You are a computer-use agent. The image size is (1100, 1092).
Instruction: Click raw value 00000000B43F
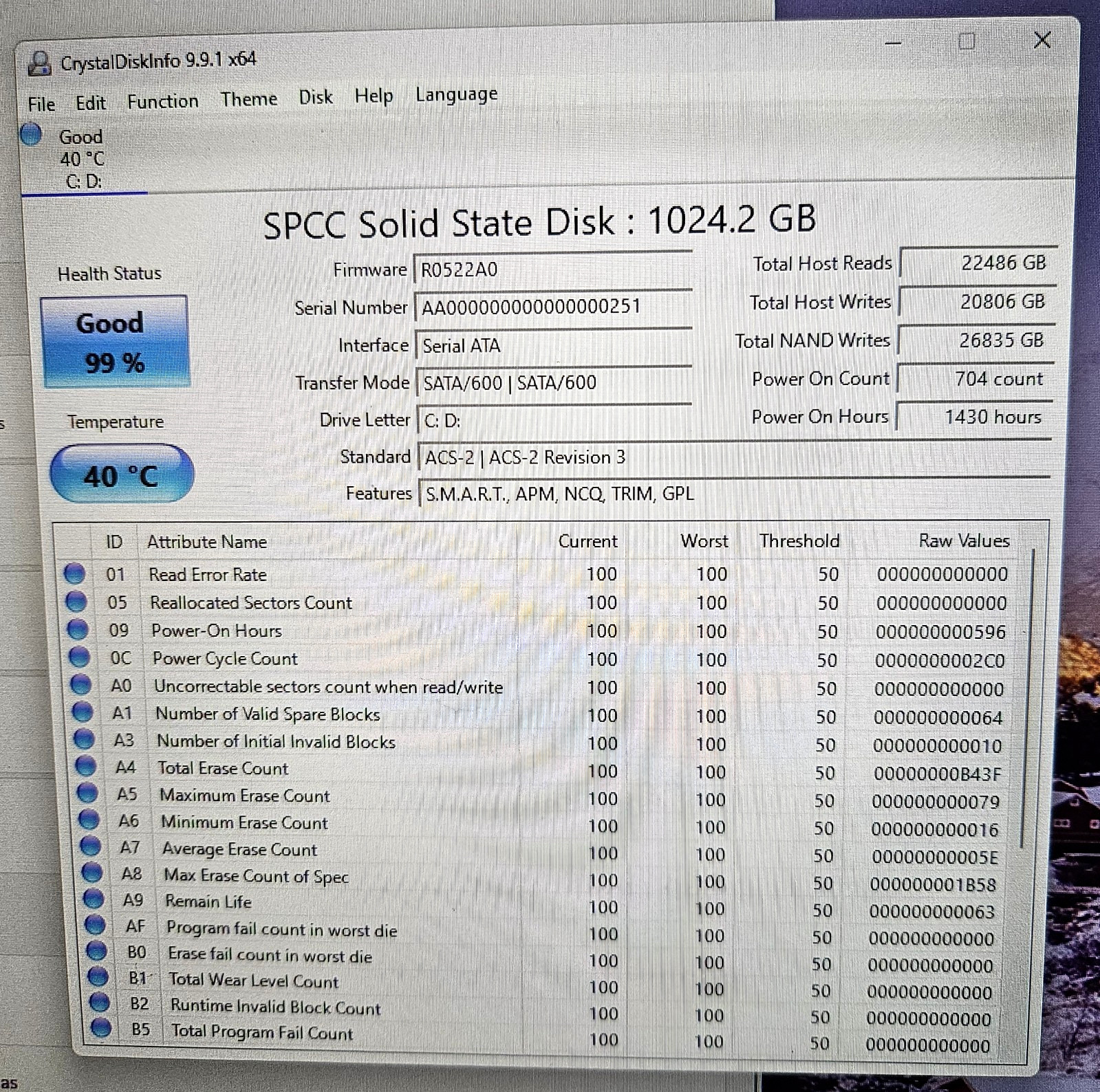pyautogui.click(x=937, y=774)
